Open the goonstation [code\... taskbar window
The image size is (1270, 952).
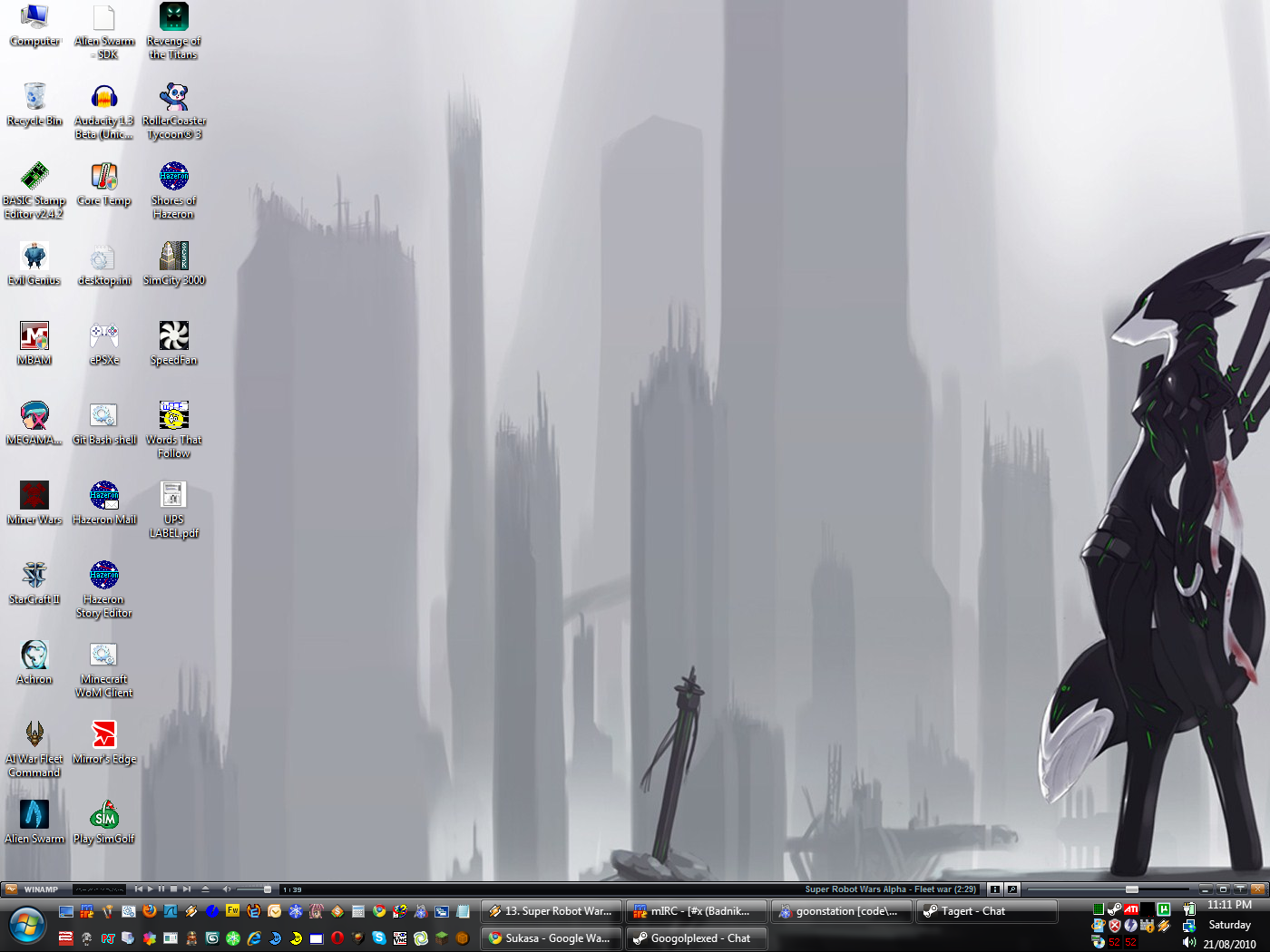tap(842, 911)
